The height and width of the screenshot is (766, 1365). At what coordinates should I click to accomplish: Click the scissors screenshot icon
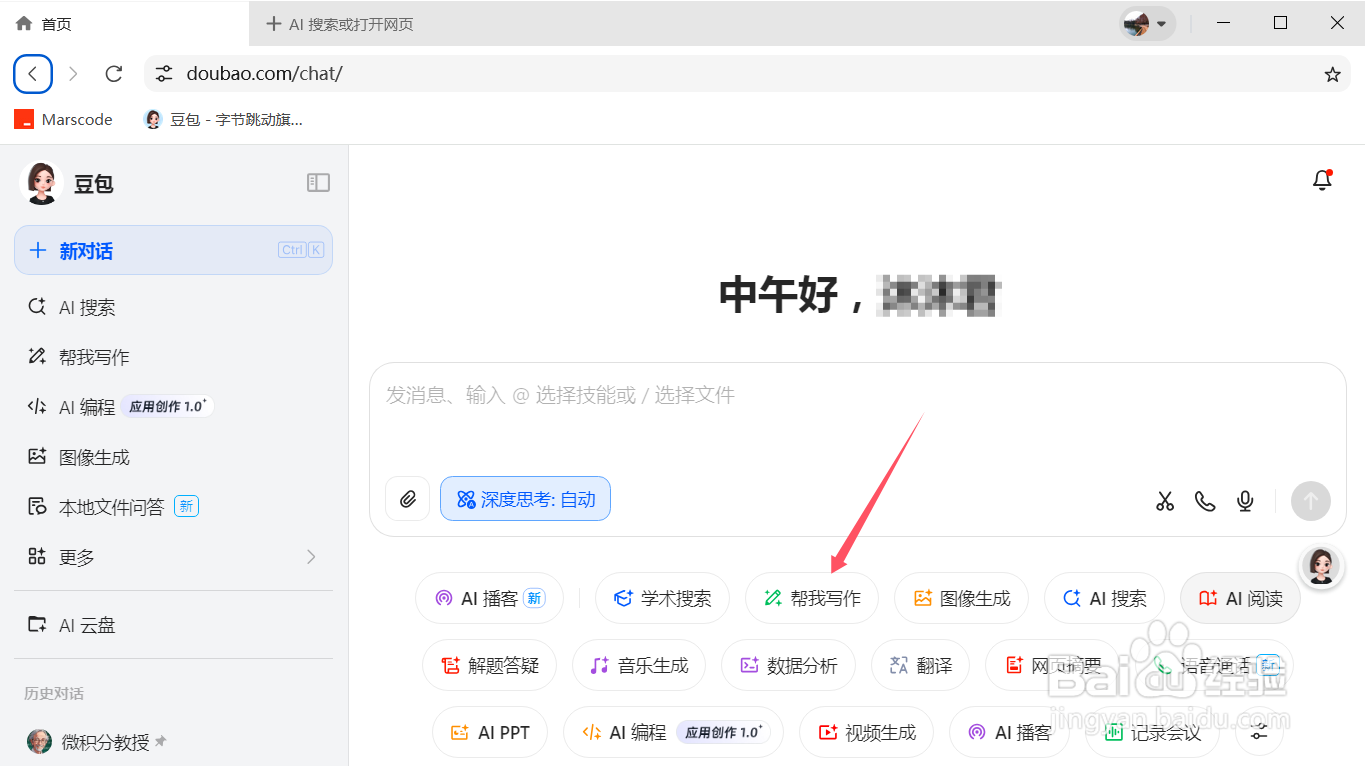[x=1165, y=501]
